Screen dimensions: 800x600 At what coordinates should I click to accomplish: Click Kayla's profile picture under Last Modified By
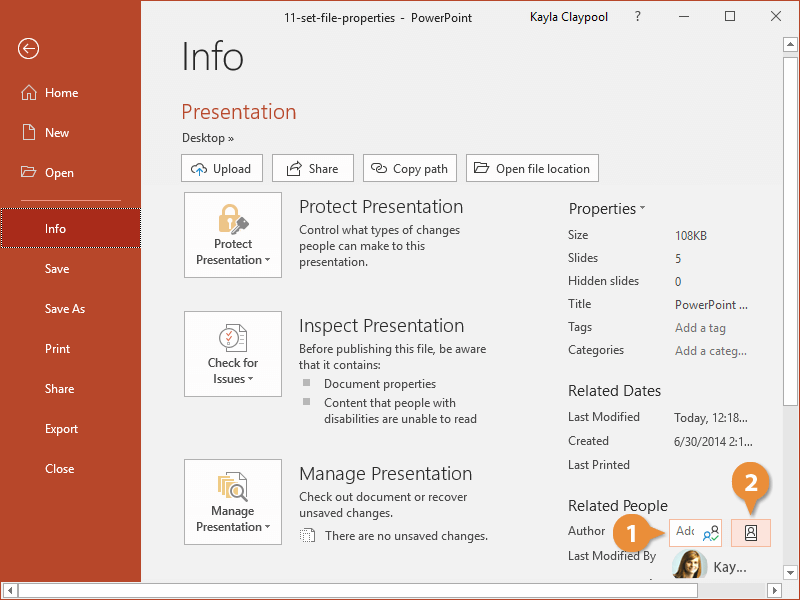688,565
